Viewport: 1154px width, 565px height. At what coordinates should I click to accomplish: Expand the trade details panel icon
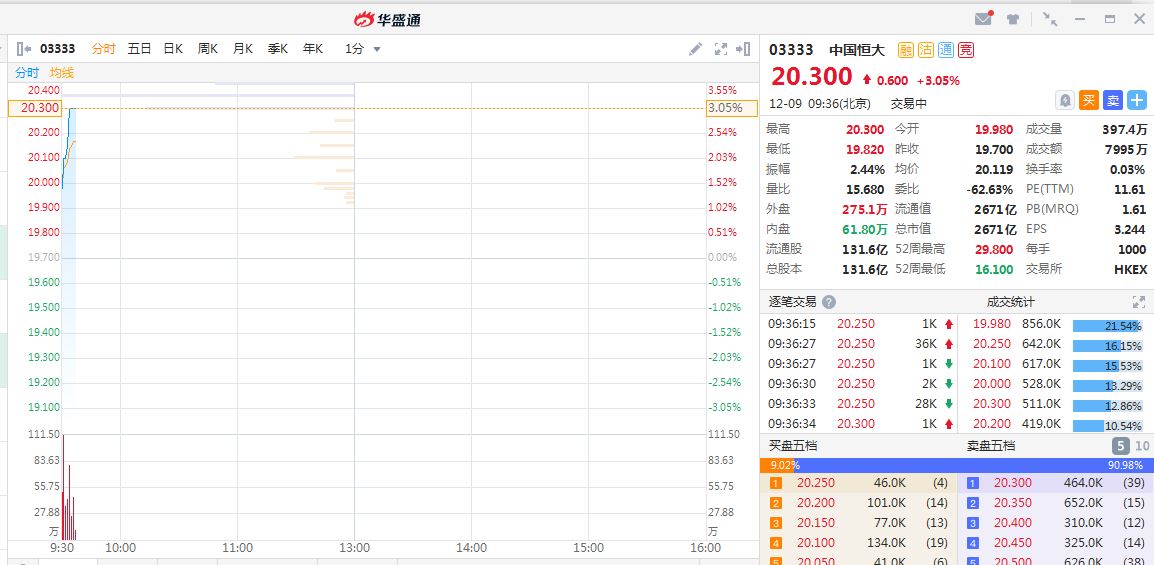tap(1138, 302)
